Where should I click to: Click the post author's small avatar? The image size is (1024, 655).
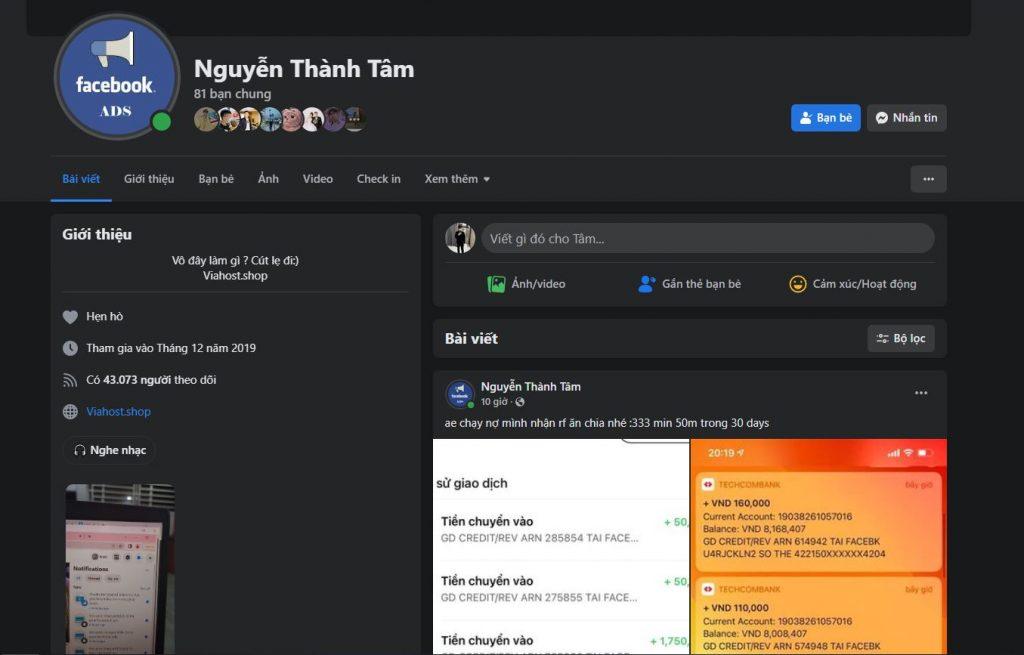460,394
